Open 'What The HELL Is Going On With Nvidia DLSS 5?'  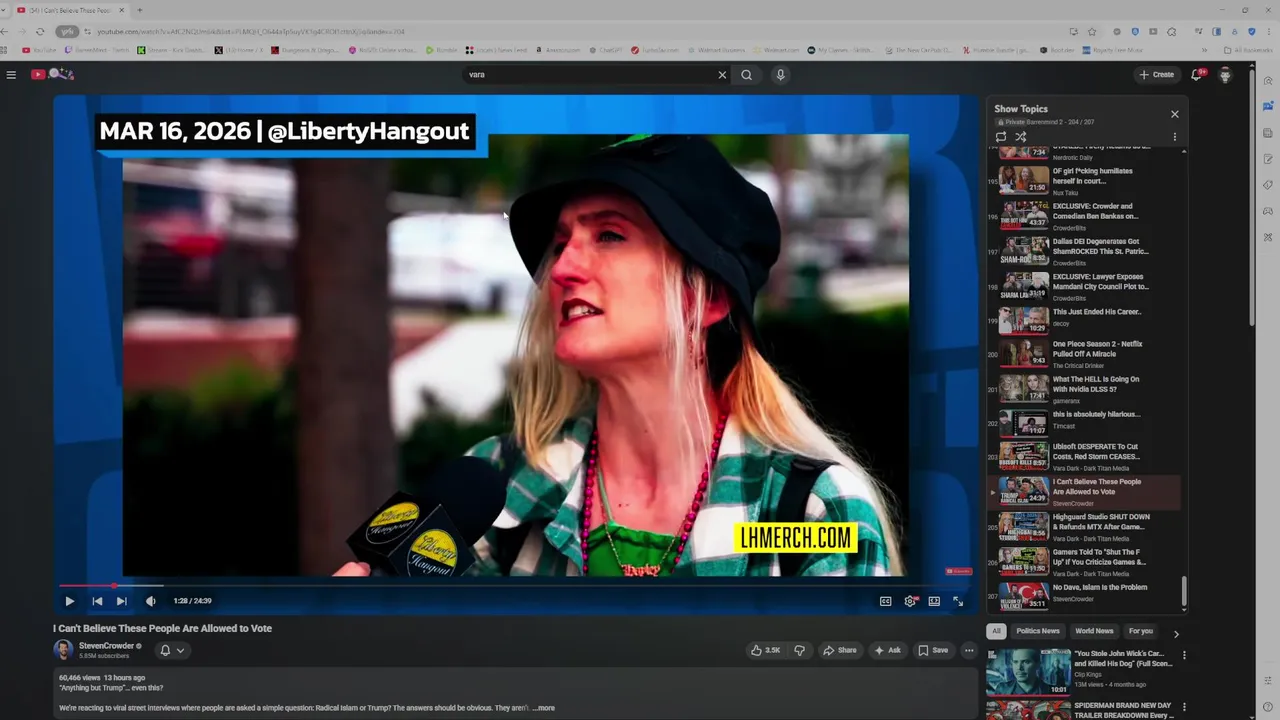(1084, 389)
